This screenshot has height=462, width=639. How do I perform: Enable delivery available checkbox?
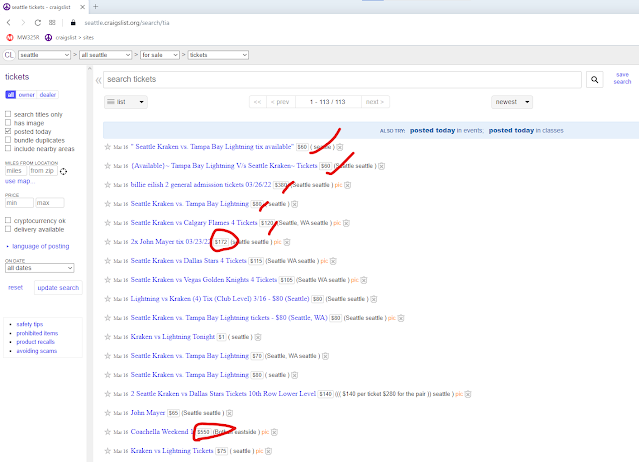pos(8,229)
